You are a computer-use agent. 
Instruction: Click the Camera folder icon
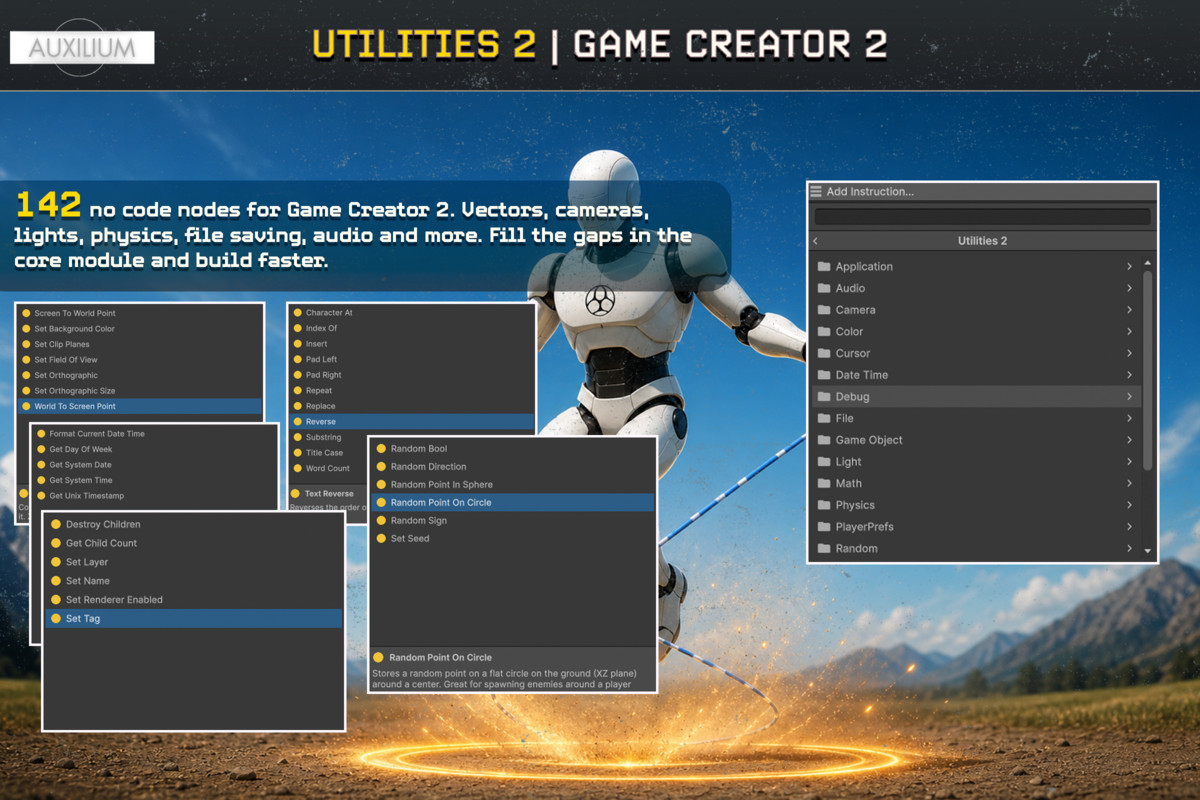pyautogui.click(x=824, y=310)
